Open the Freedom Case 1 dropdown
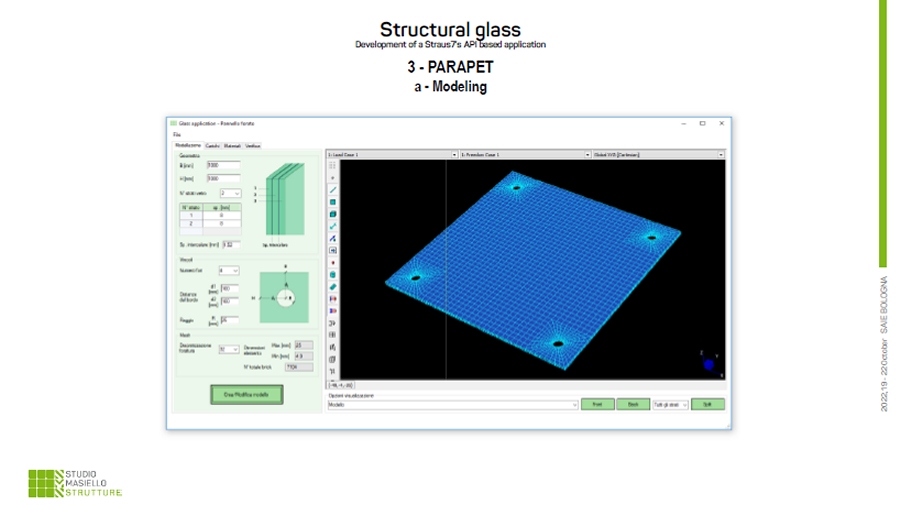Viewport: 900px width, 505px height. click(x=587, y=155)
